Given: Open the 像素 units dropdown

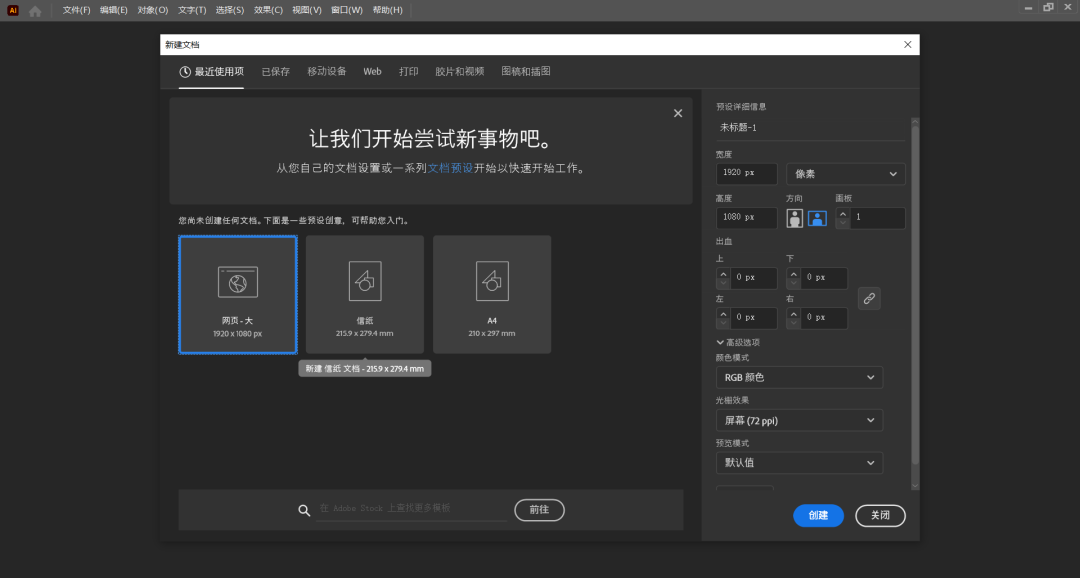Looking at the screenshot, I should pos(845,173).
